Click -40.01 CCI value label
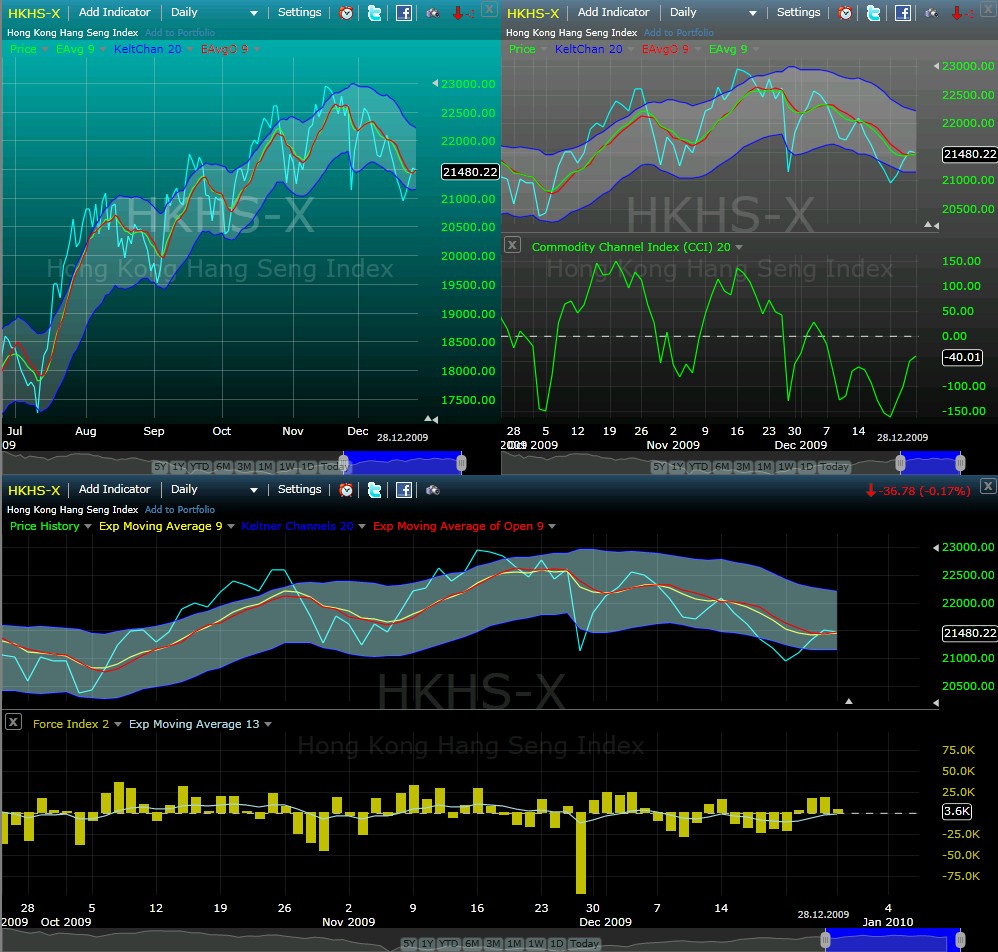The height and width of the screenshot is (952, 998). [x=962, y=357]
